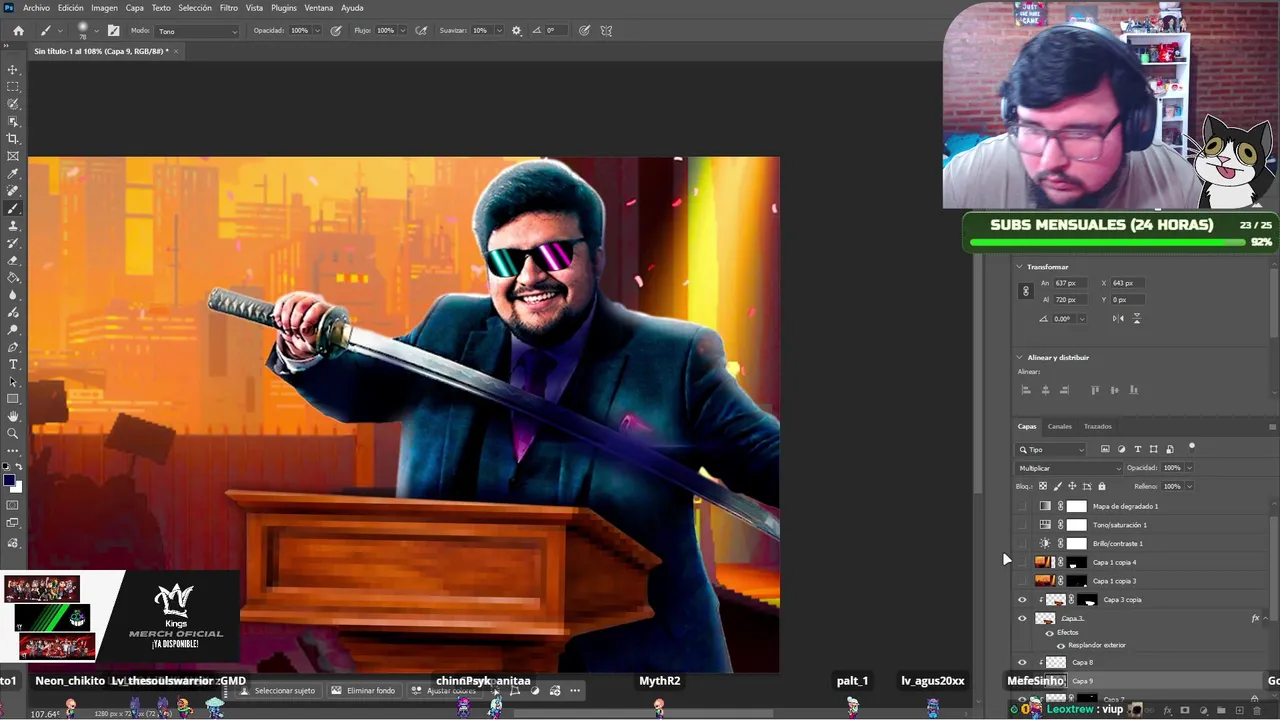The height and width of the screenshot is (720, 1280).
Task: Click the symmetry butterfly icon
Action: 606,31
